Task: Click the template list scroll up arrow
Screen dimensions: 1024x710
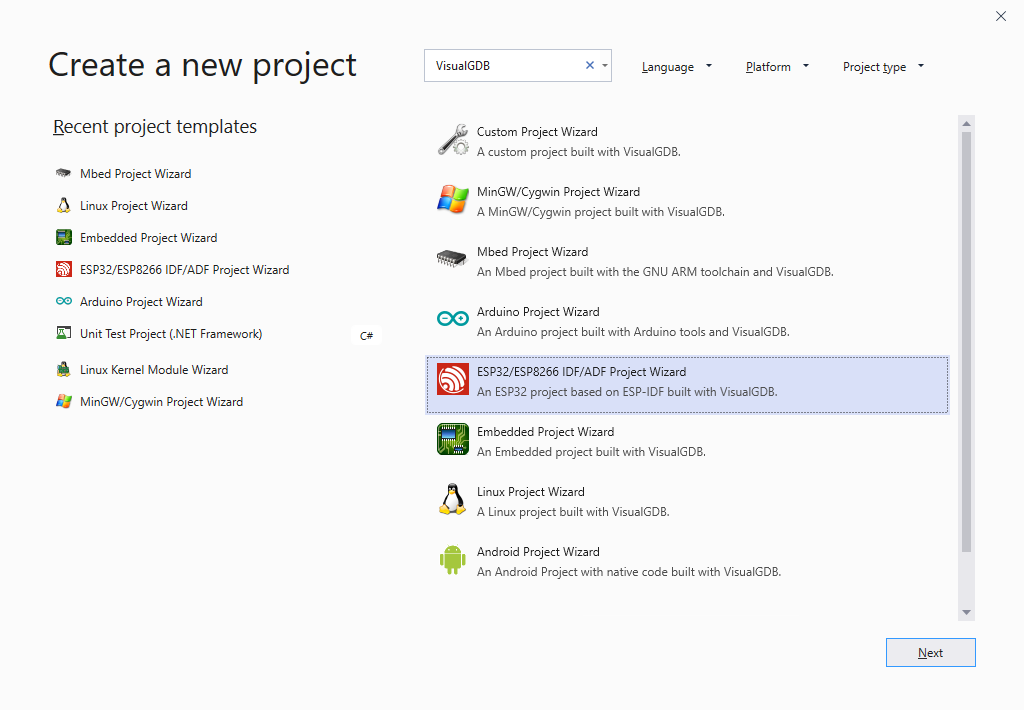Action: [967, 123]
